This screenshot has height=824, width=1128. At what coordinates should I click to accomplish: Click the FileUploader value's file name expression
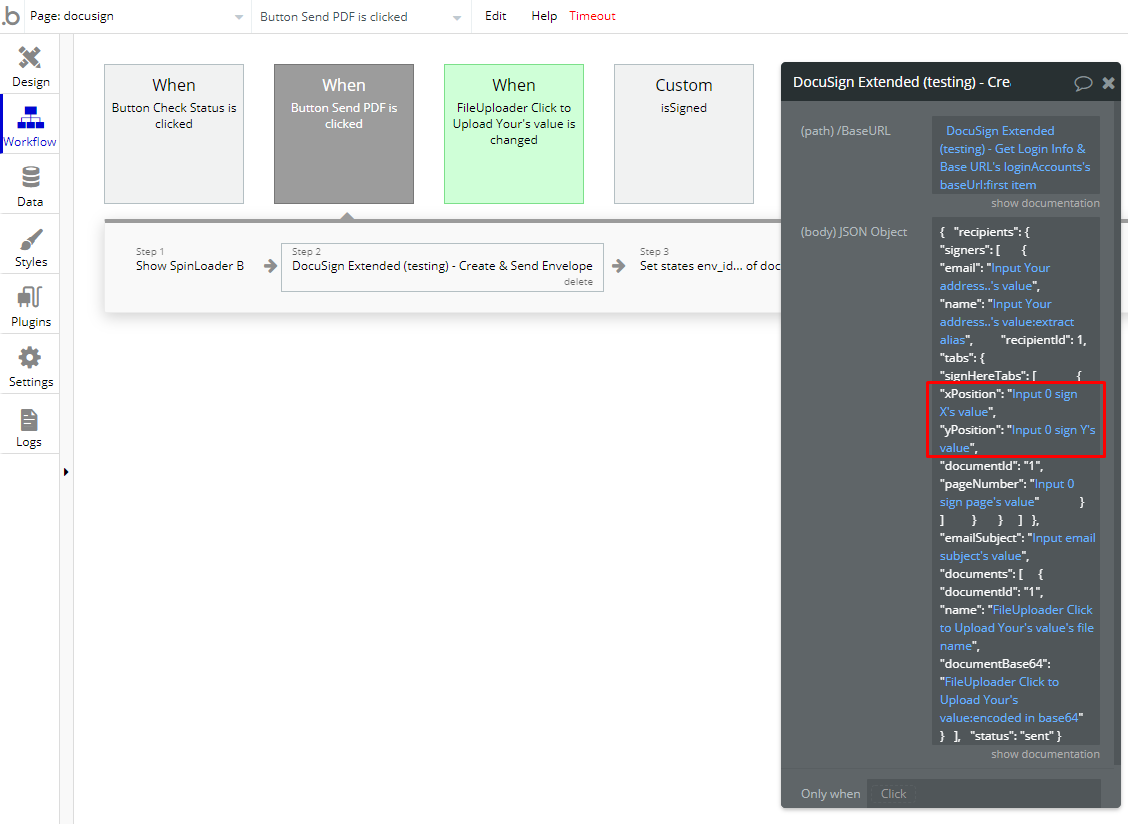(1016, 628)
